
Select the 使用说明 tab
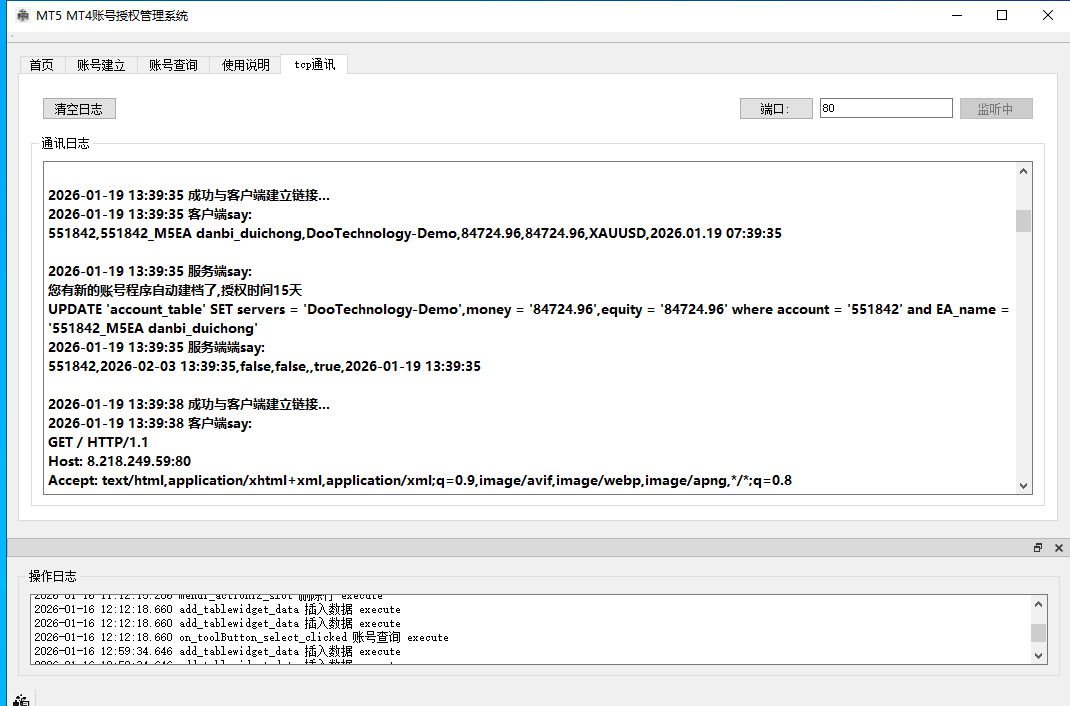click(246, 65)
